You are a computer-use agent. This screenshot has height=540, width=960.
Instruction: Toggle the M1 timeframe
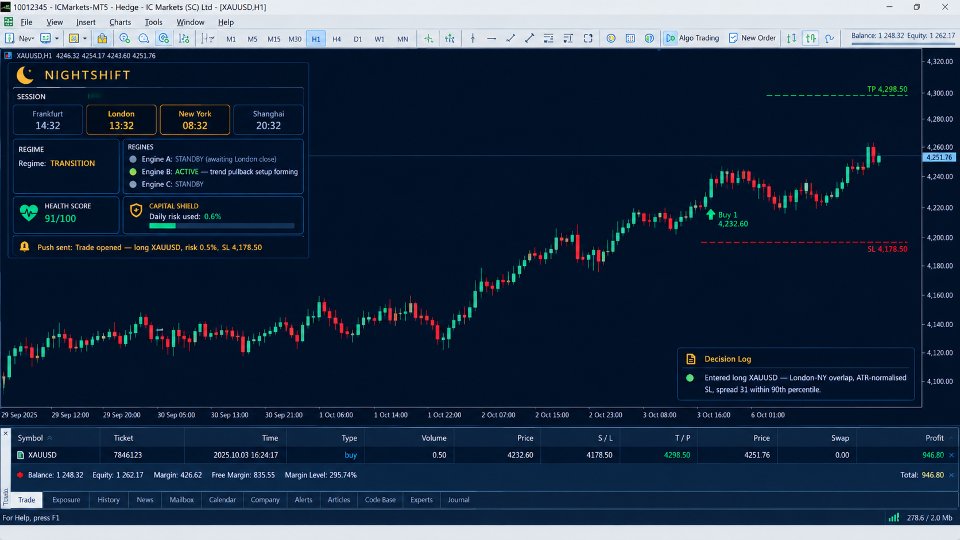click(231, 39)
